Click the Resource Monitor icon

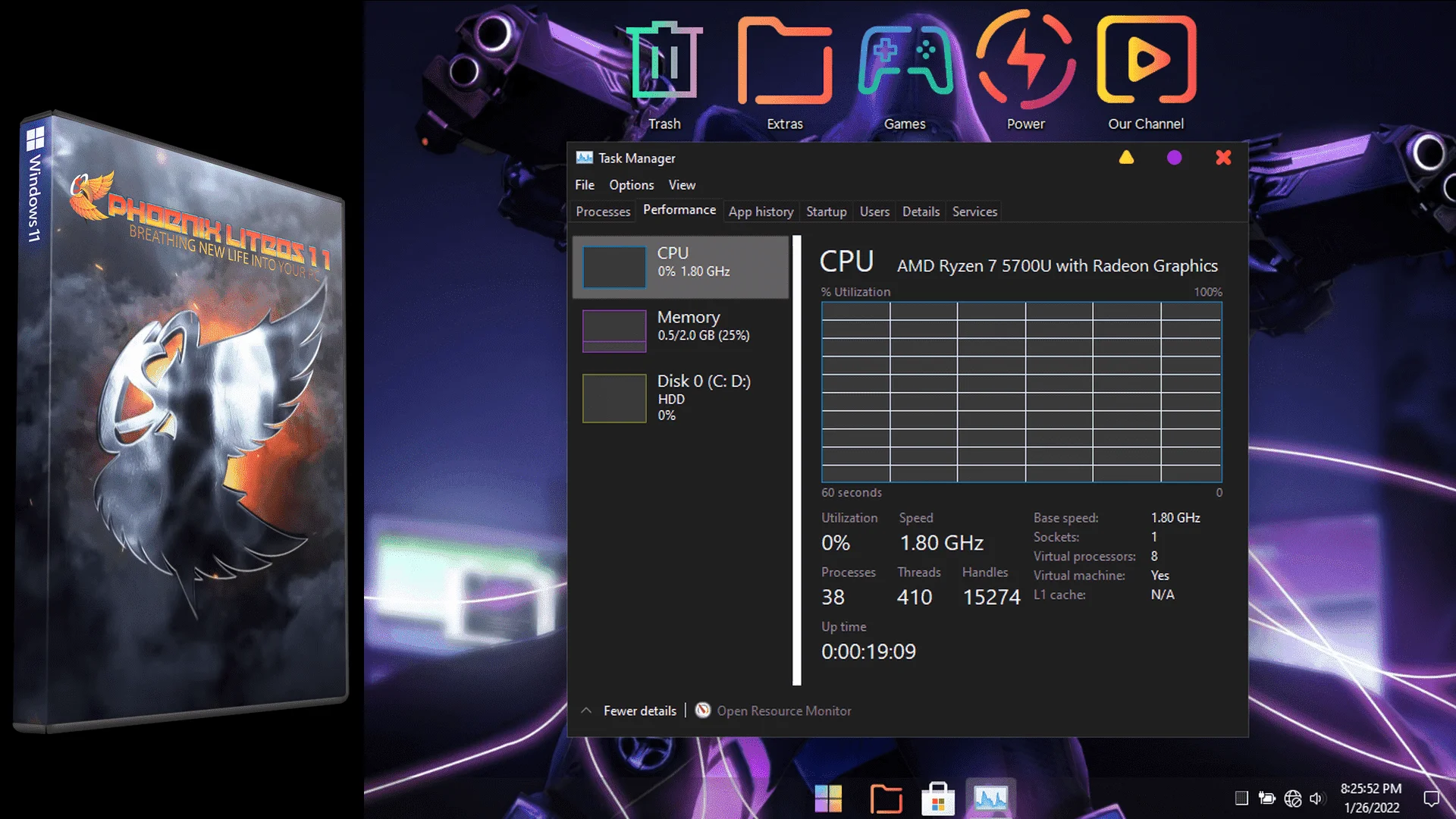(x=703, y=711)
